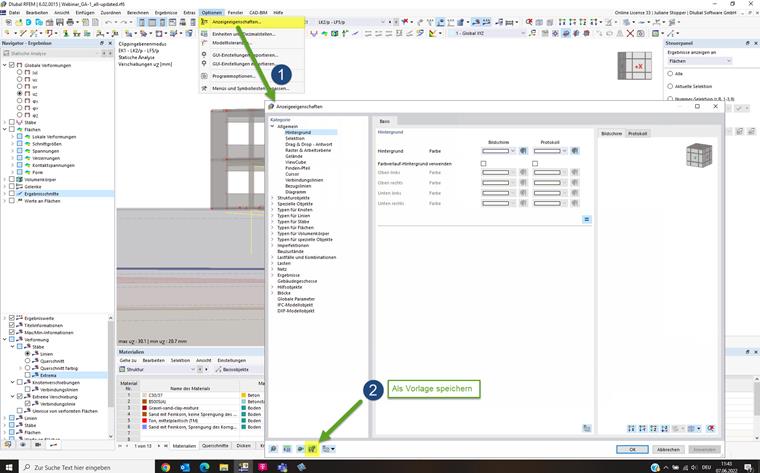Toggle the Ergebniswerte checkbox

(12, 318)
